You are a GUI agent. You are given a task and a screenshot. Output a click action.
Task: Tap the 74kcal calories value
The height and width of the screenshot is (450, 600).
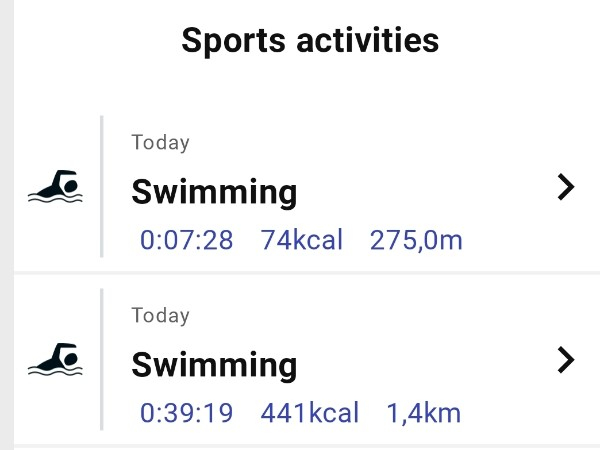point(302,240)
